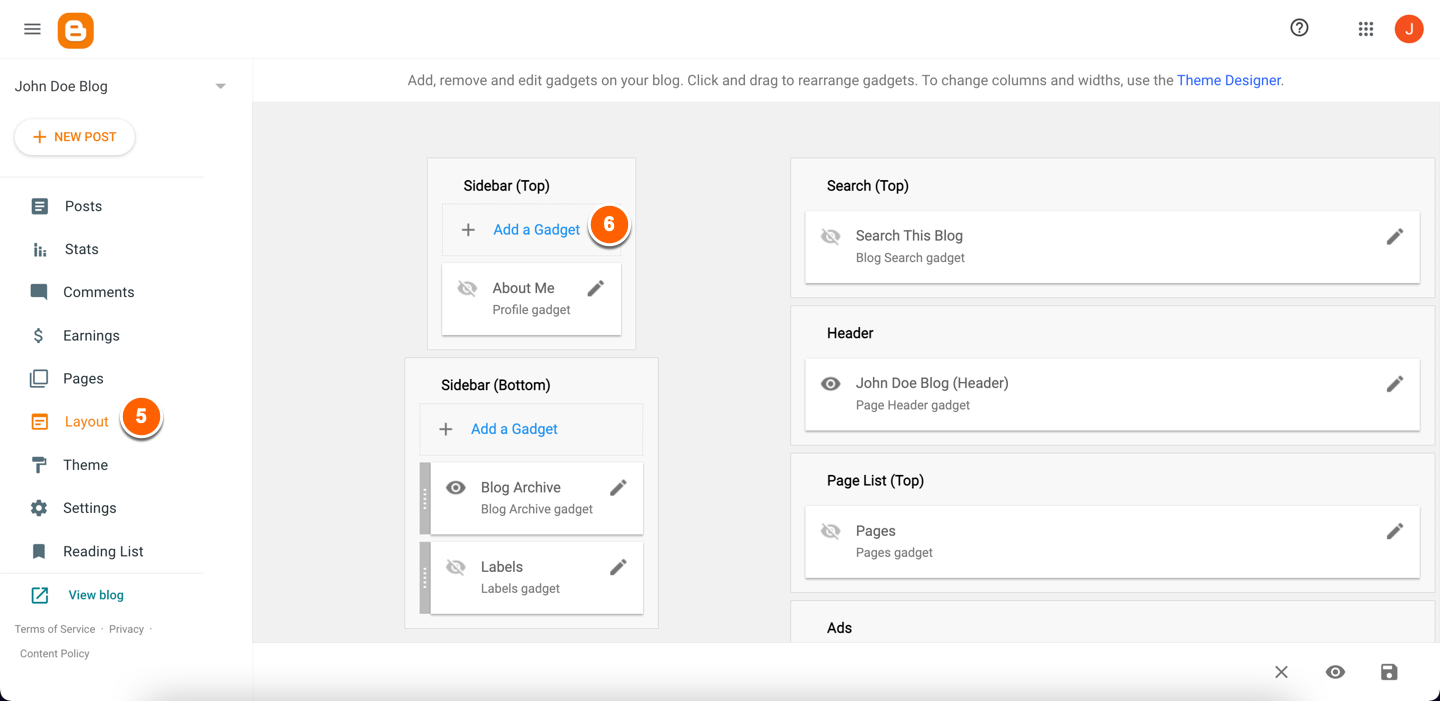Open the help question mark icon
This screenshot has height=701, width=1440.
pos(1299,28)
